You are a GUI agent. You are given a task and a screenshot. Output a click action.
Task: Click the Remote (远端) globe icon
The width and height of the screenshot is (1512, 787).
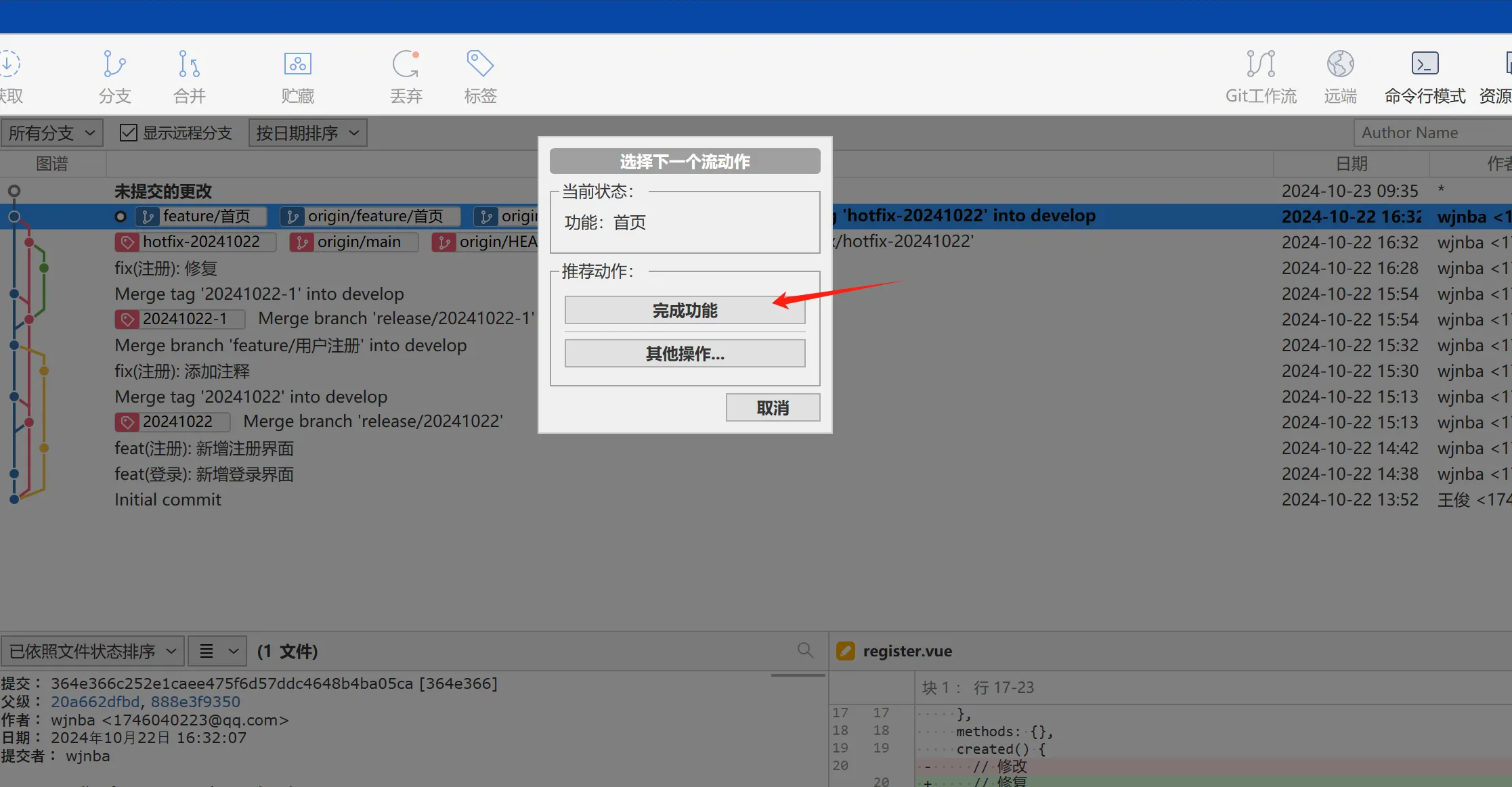[x=1340, y=64]
